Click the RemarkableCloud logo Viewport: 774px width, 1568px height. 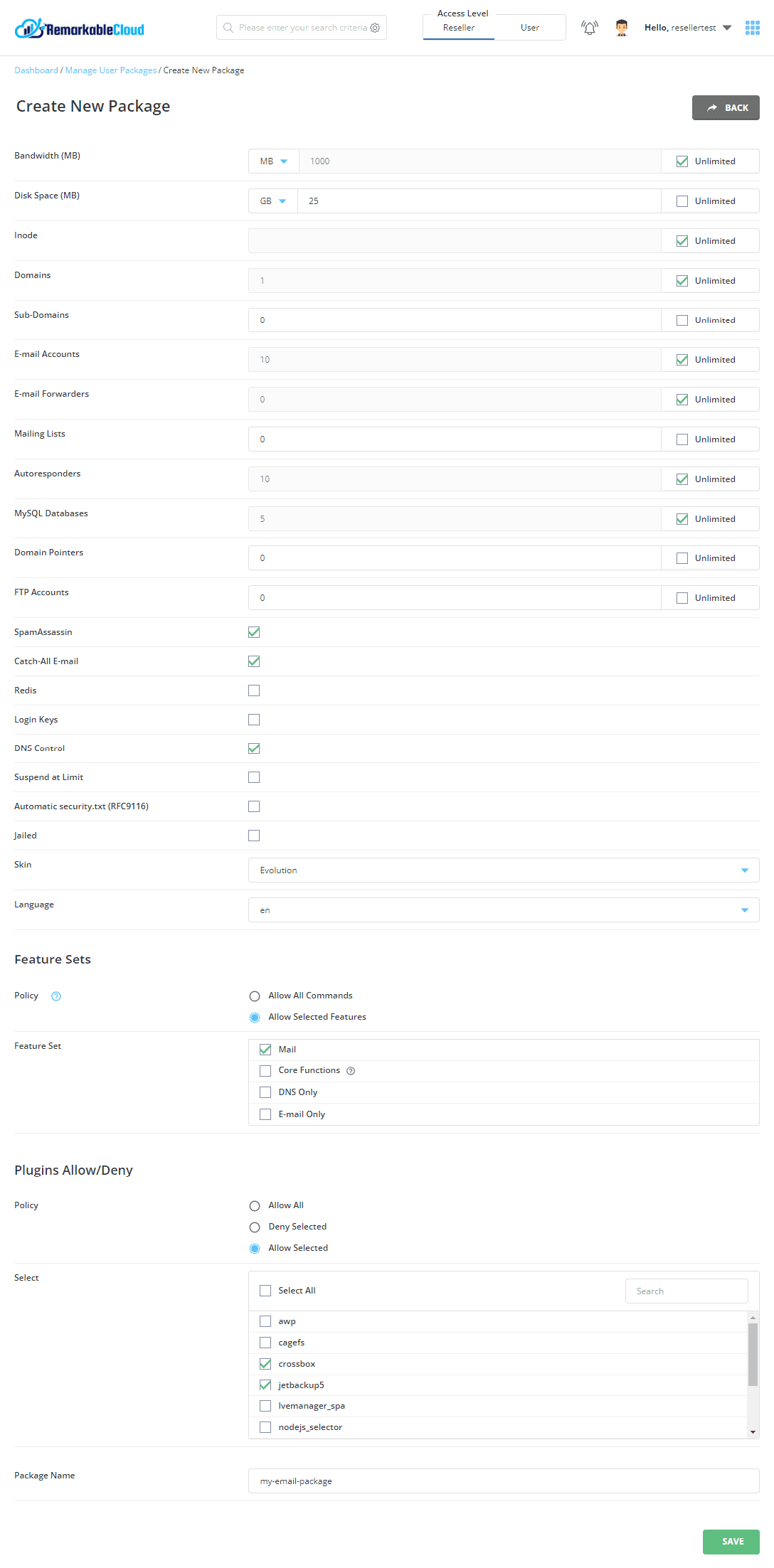pyautogui.click(x=79, y=28)
